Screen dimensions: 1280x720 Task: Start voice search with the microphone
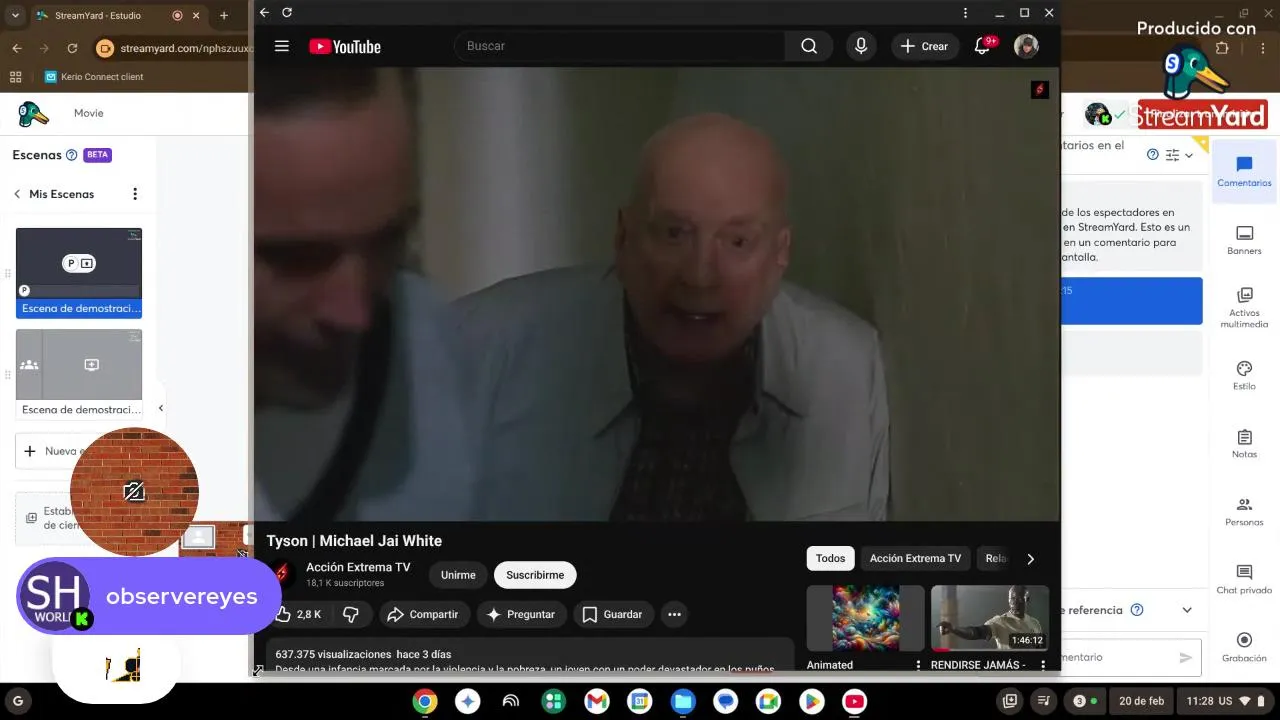(860, 46)
